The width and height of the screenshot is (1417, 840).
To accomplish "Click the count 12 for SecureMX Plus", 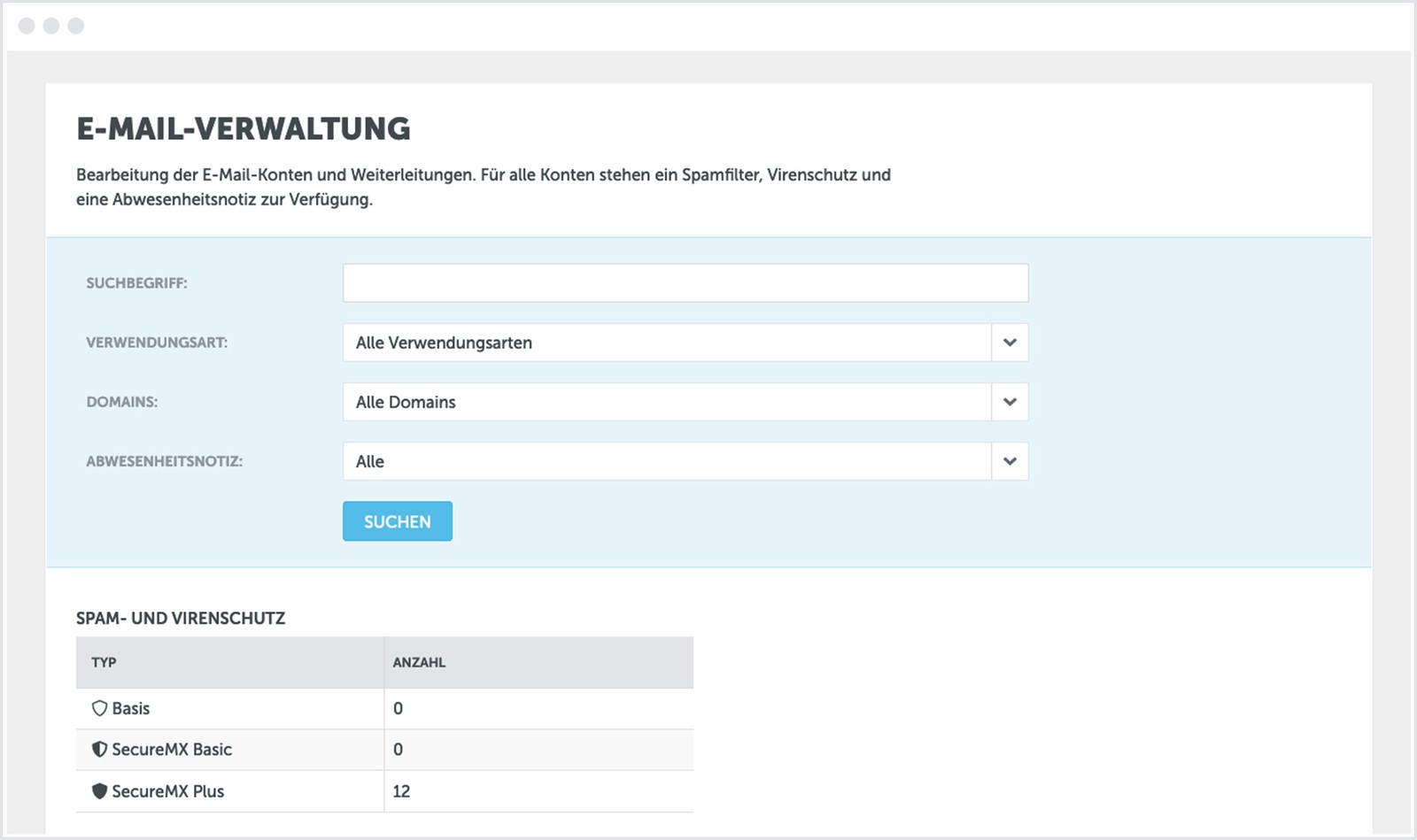I will [401, 791].
